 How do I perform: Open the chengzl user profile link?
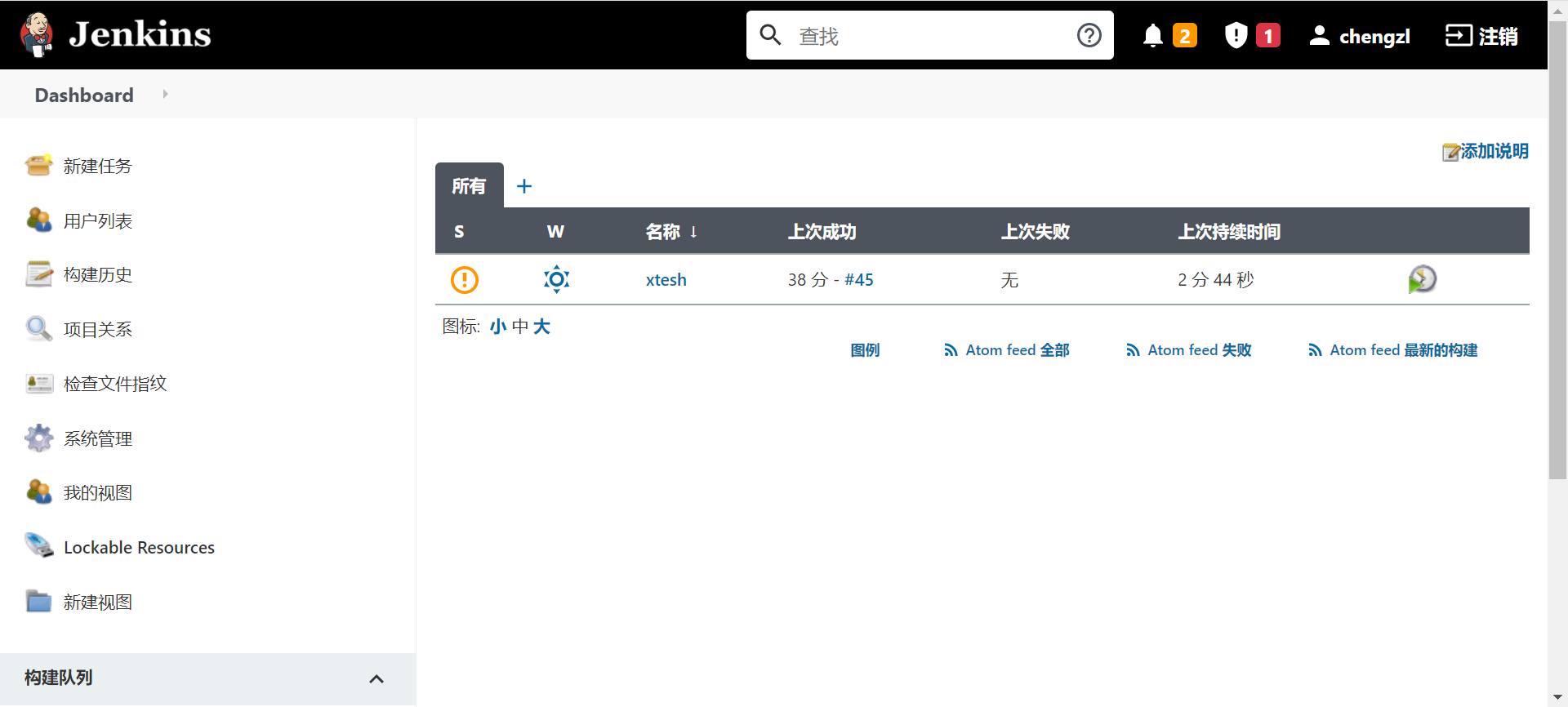point(1374,36)
